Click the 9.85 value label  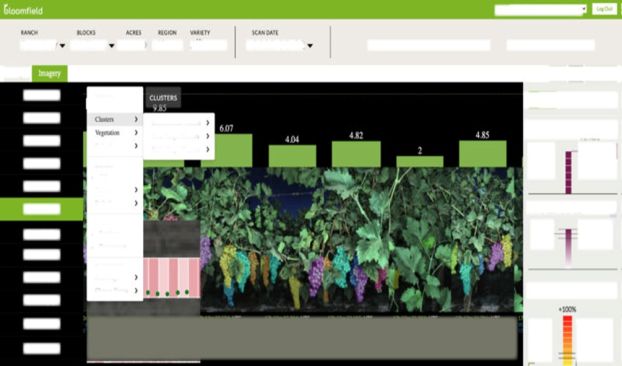[159, 108]
